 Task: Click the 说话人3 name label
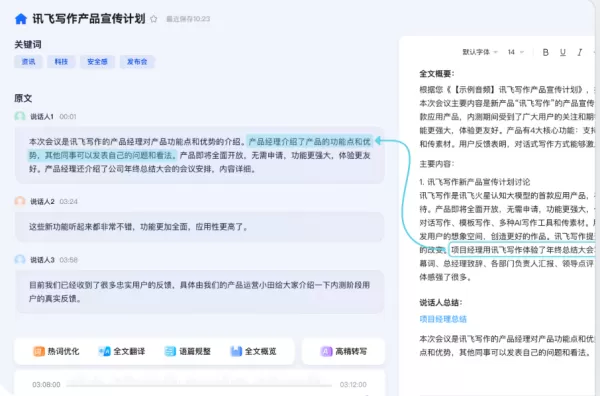pyautogui.click(x=42, y=260)
